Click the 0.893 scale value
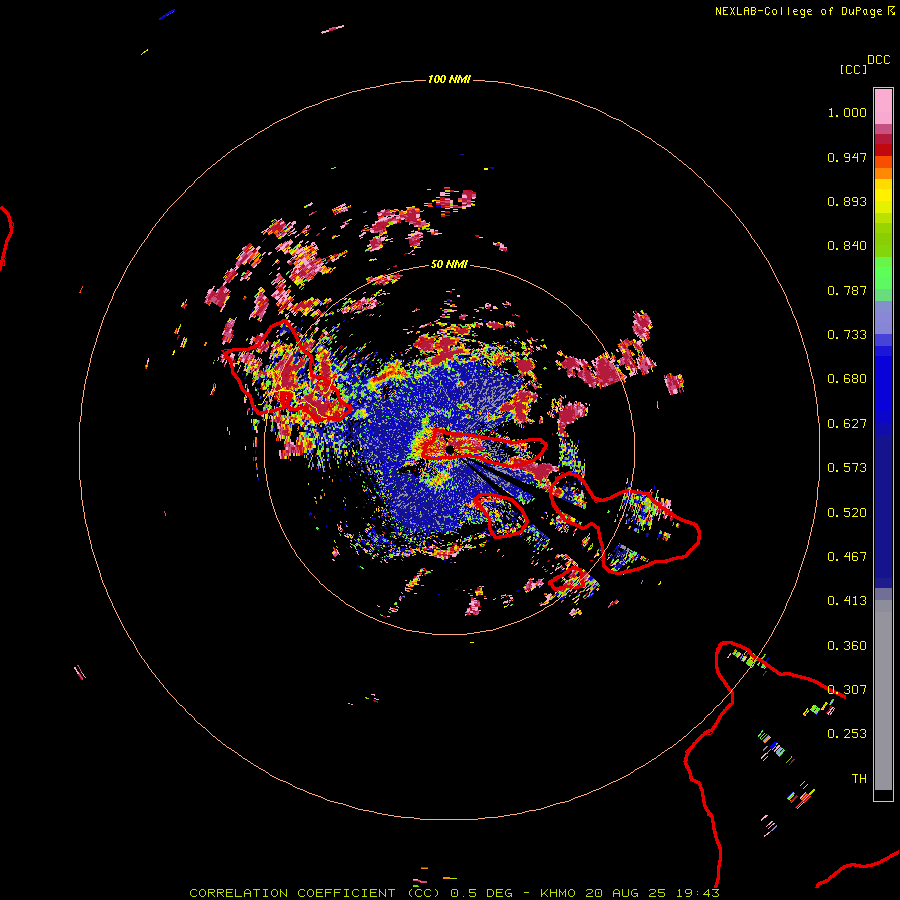The image size is (900, 900). 847,201
